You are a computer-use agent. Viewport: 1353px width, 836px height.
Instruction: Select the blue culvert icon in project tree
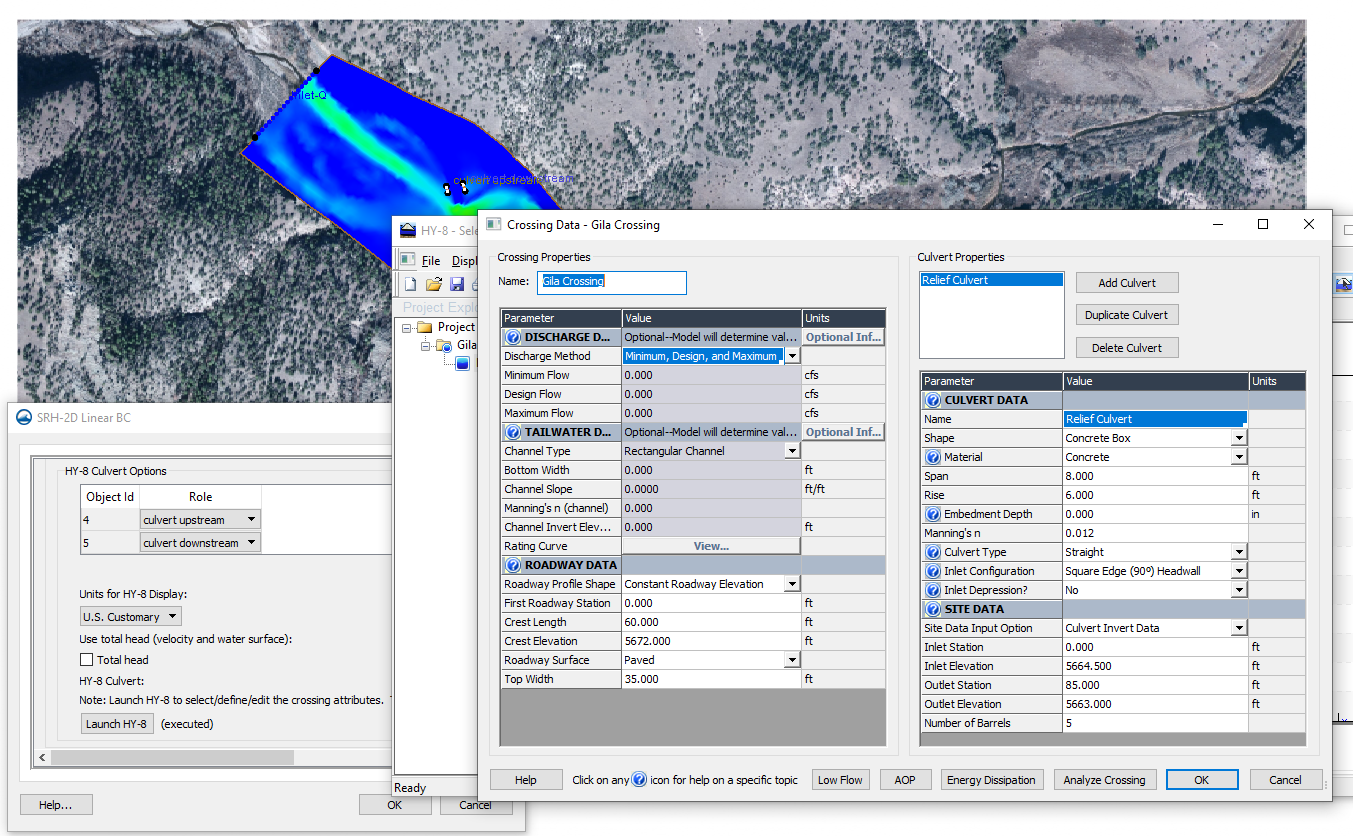(x=462, y=364)
